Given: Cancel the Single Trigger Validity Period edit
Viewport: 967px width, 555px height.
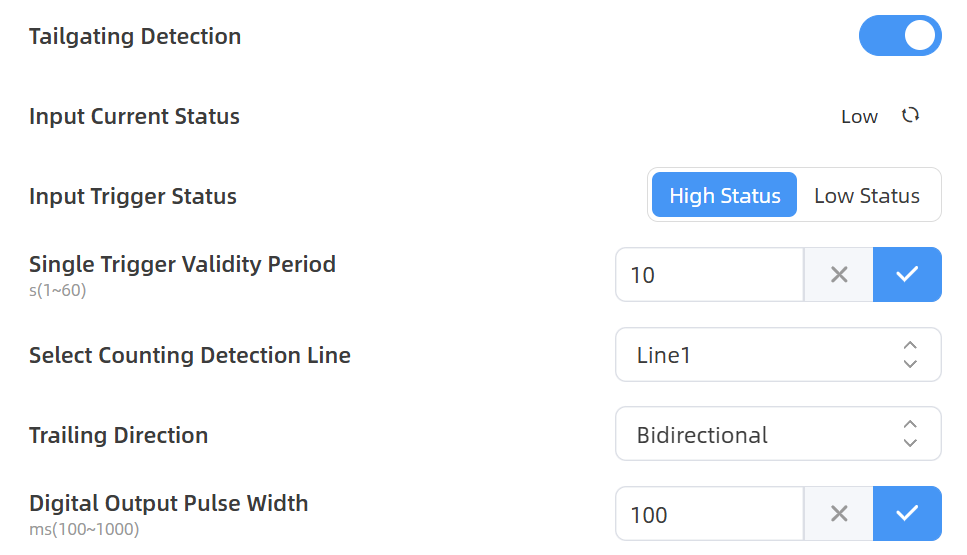Looking at the screenshot, I should (839, 275).
